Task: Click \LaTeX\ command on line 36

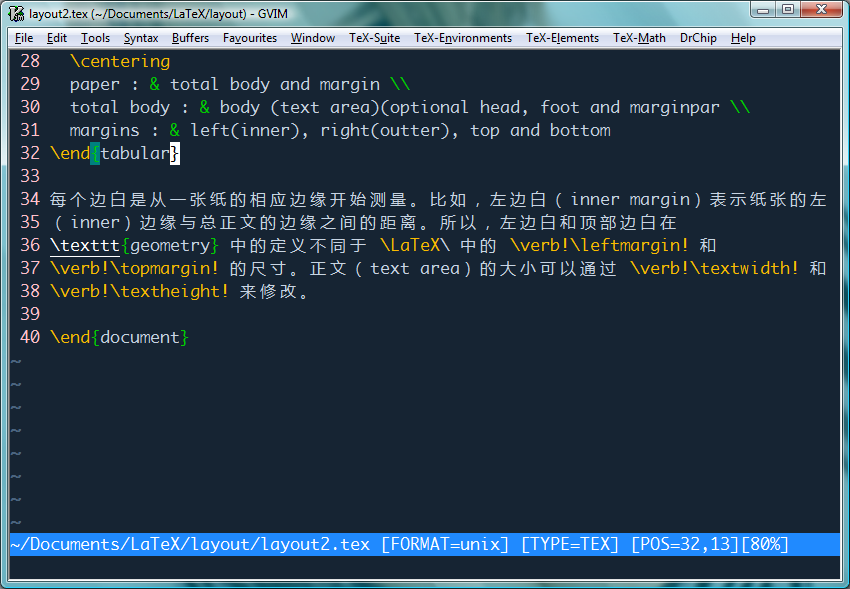Action: tap(415, 245)
